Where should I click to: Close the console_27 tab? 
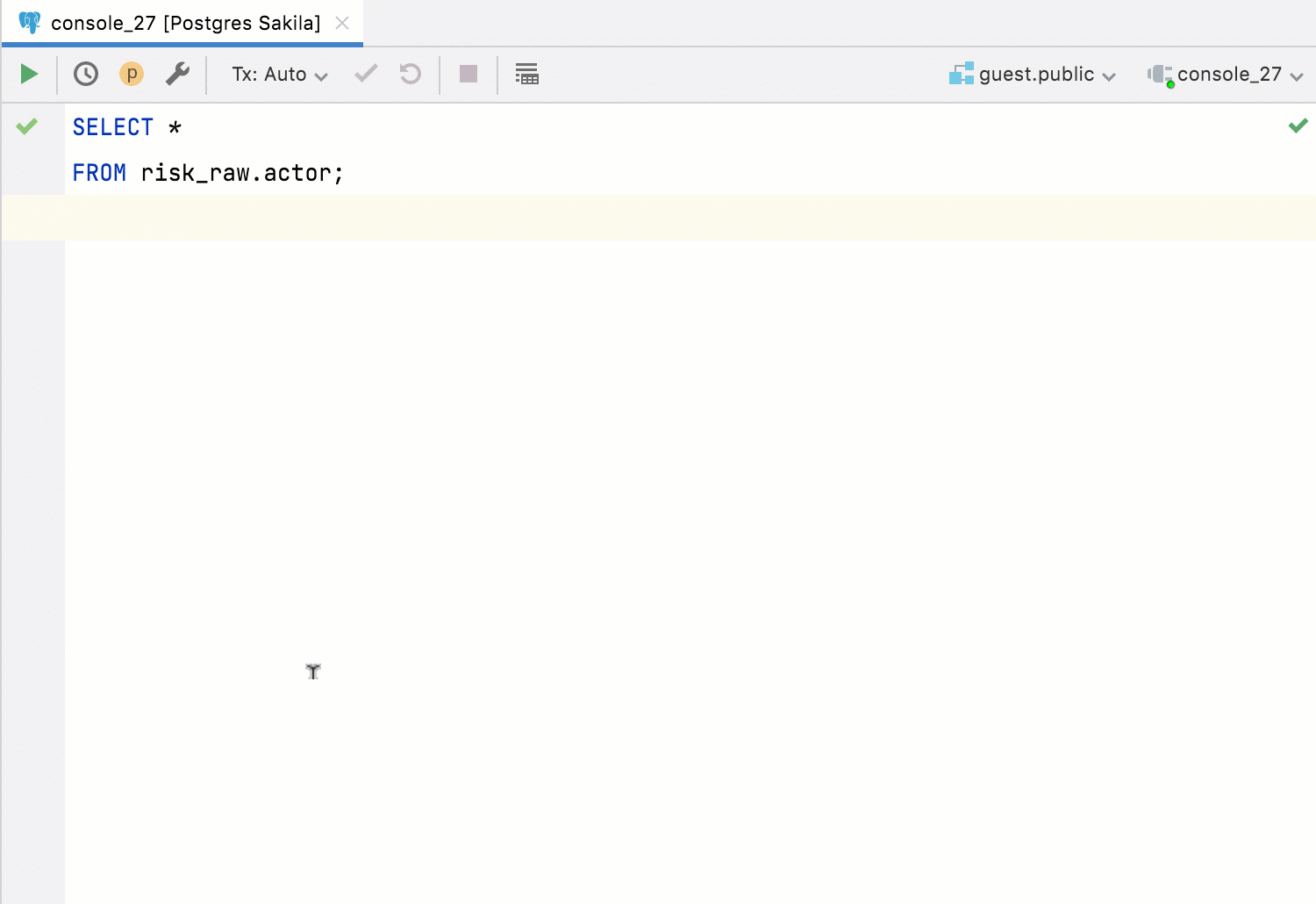(342, 23)
